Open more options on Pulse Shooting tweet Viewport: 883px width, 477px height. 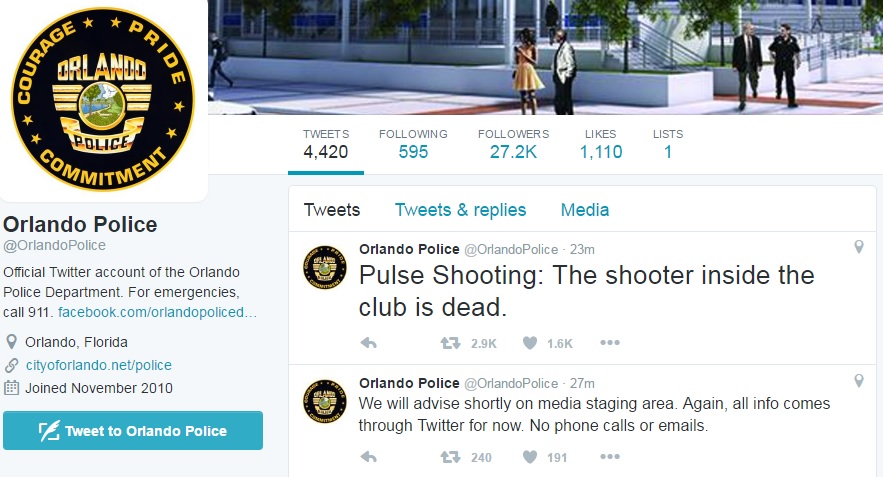(610, 342)
